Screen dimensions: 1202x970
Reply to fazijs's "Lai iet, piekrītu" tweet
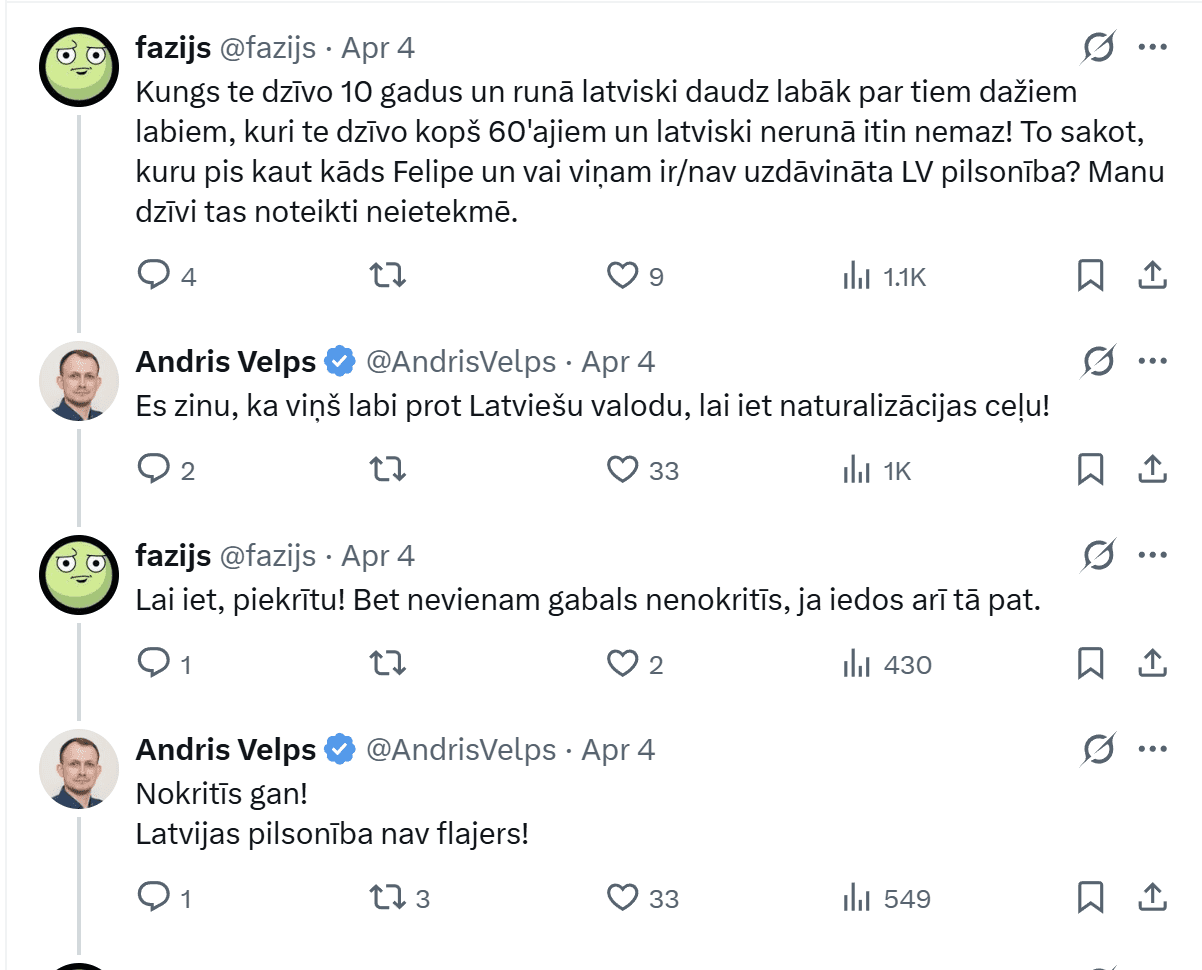click(153, 663)
